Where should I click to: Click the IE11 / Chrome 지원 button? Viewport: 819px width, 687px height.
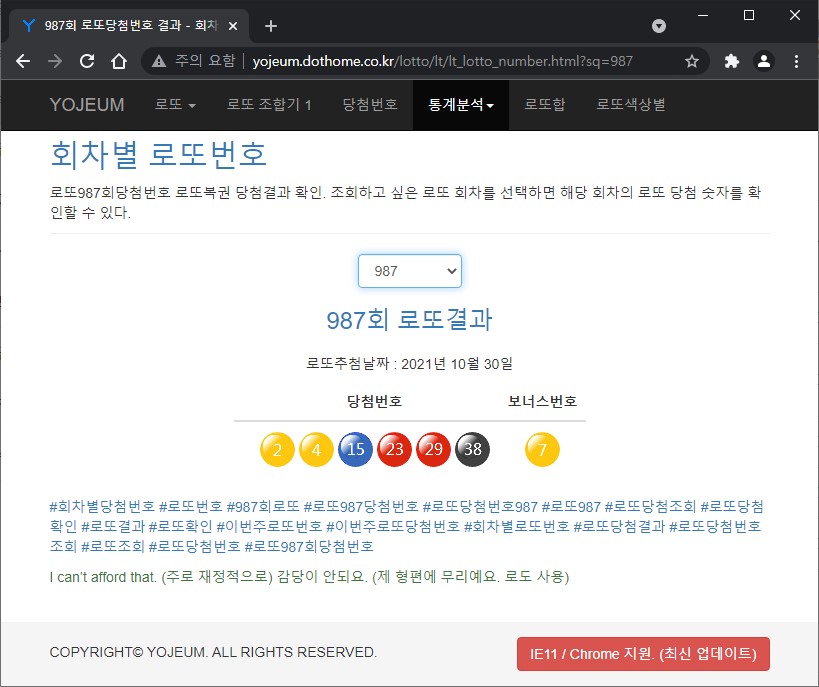[644, 654]
